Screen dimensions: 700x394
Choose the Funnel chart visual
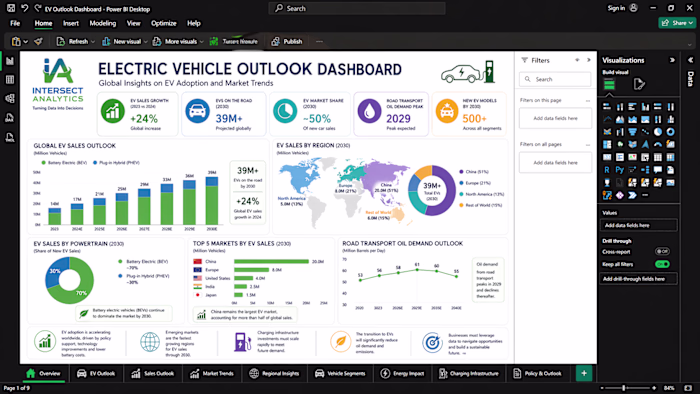point(632,132)
